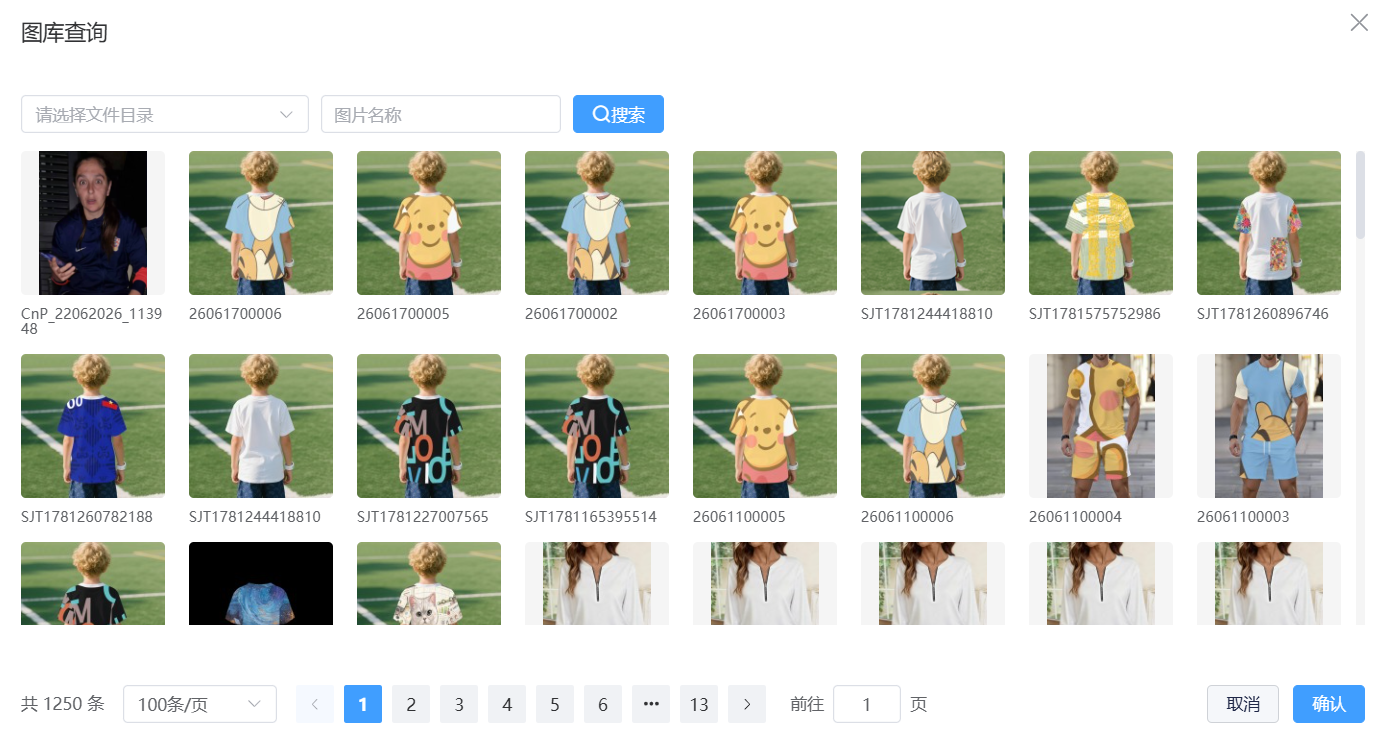Image resolution: width=1383 pixels, height=737 pixels.
Task: Click the 搜索 search button
Action: pos(618,114)
